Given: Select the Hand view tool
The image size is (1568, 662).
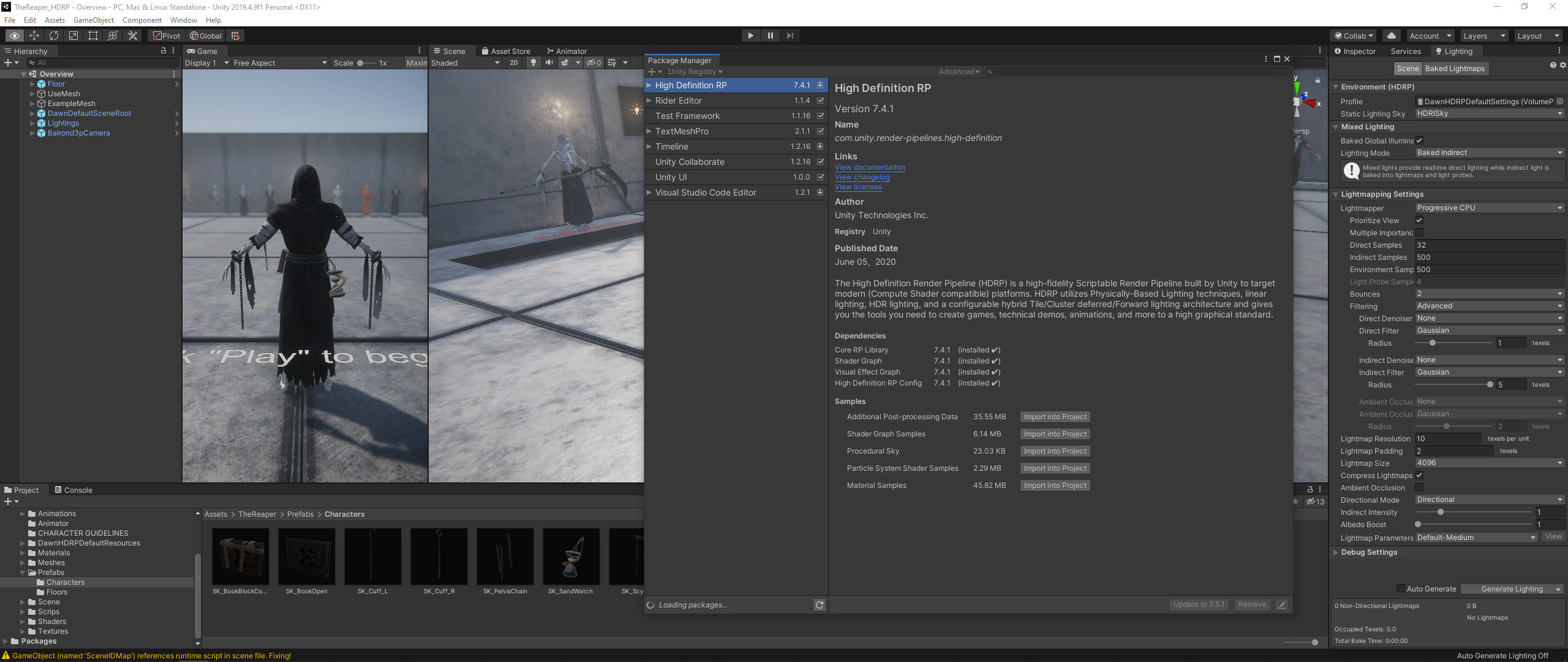Looking at the screenshot, I should (15, 36).
